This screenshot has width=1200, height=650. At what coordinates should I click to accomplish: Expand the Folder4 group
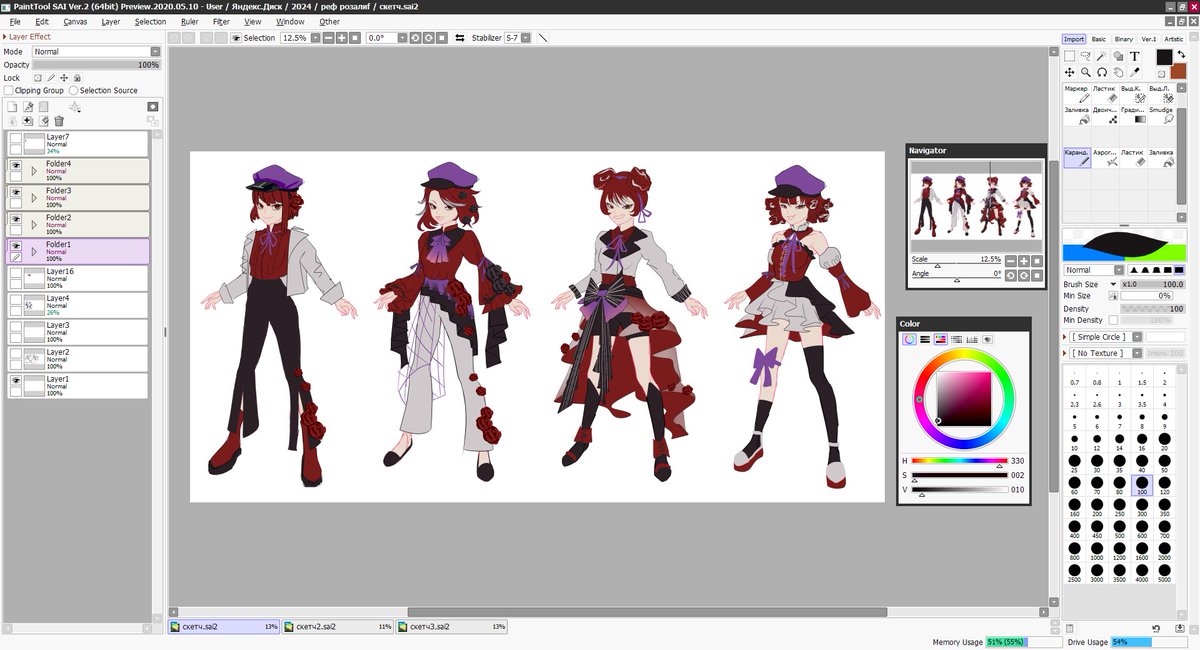pyautogui.click(x=33, y=171)
